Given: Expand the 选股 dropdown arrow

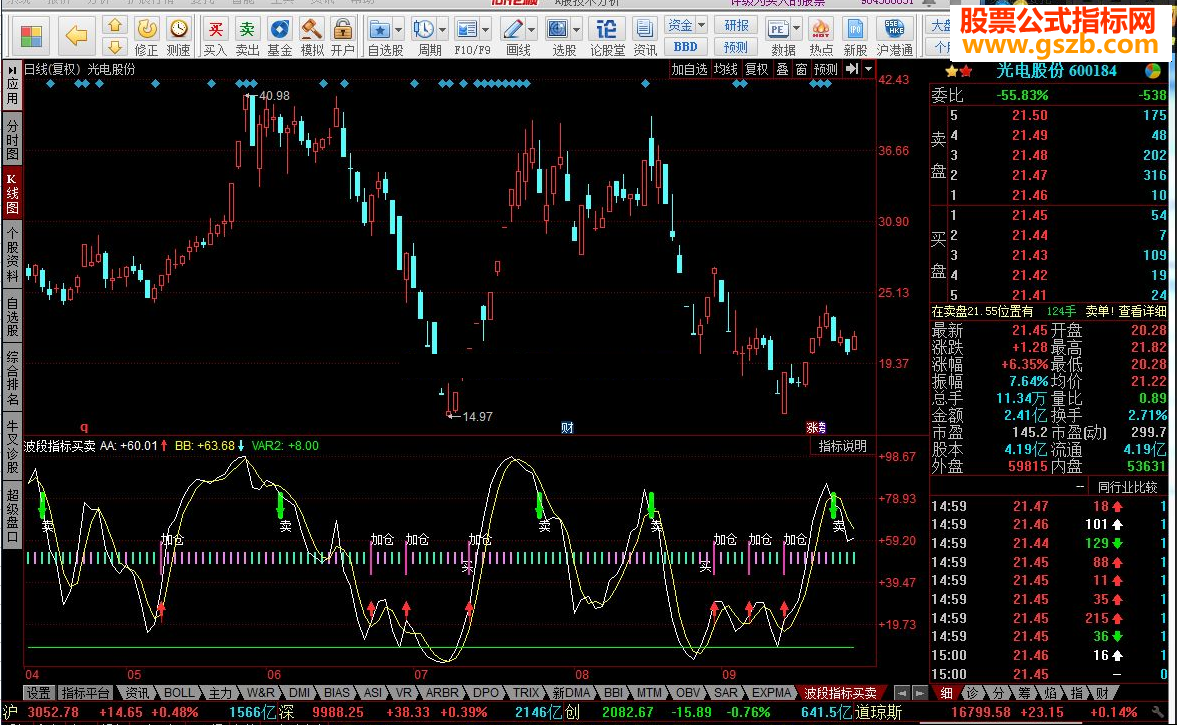Looking at the screenshot, I should (576, 30).
